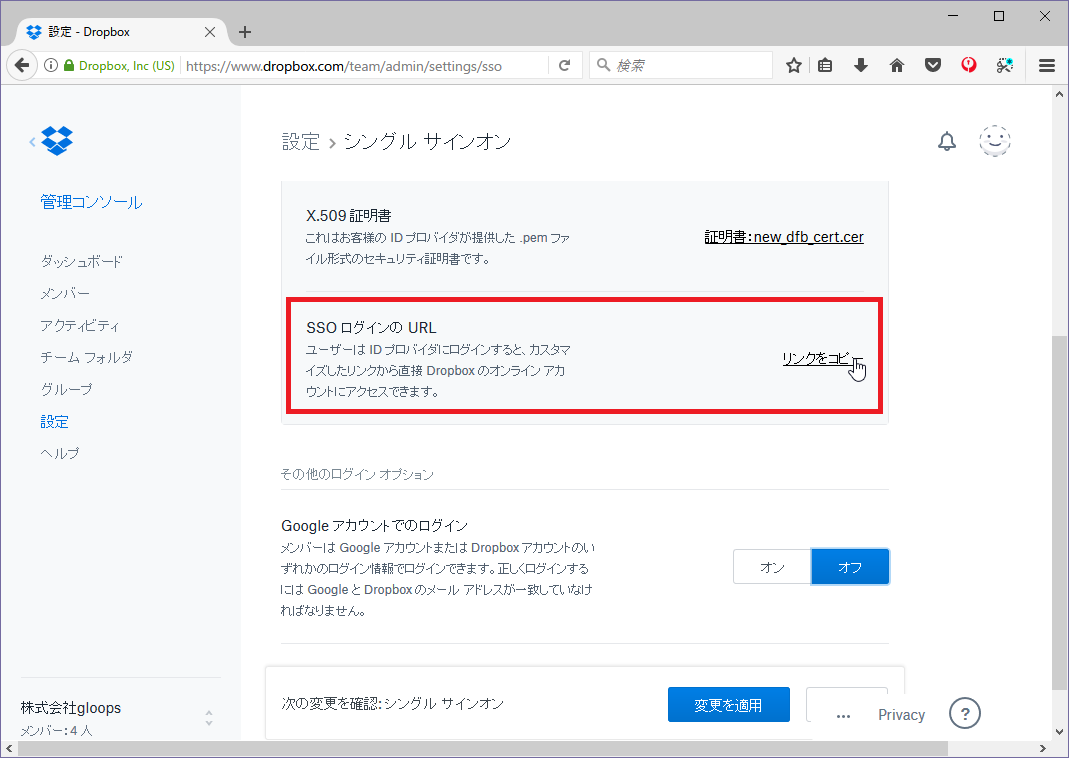Click the 株式会社gloops team name

[x=71, y=708]
